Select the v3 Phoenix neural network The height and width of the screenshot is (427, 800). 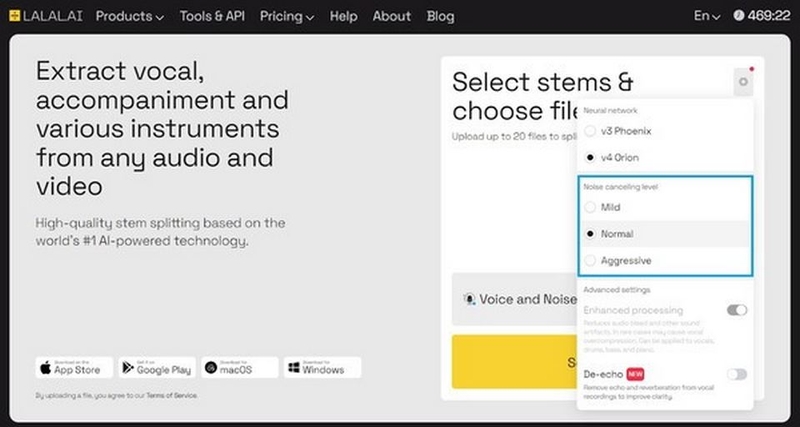point(590,131)
